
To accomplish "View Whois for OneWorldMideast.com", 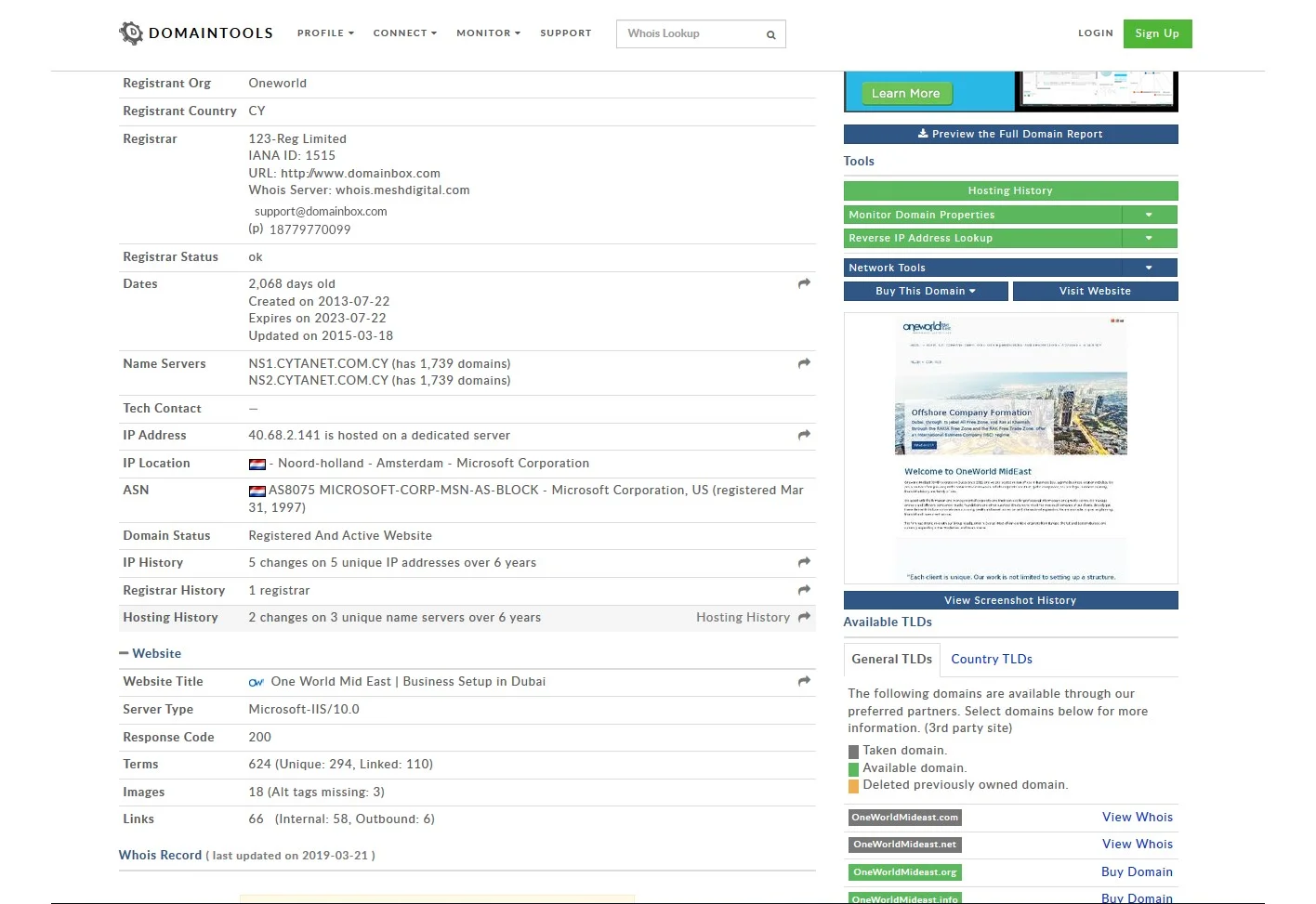I will coord(1138,817).
